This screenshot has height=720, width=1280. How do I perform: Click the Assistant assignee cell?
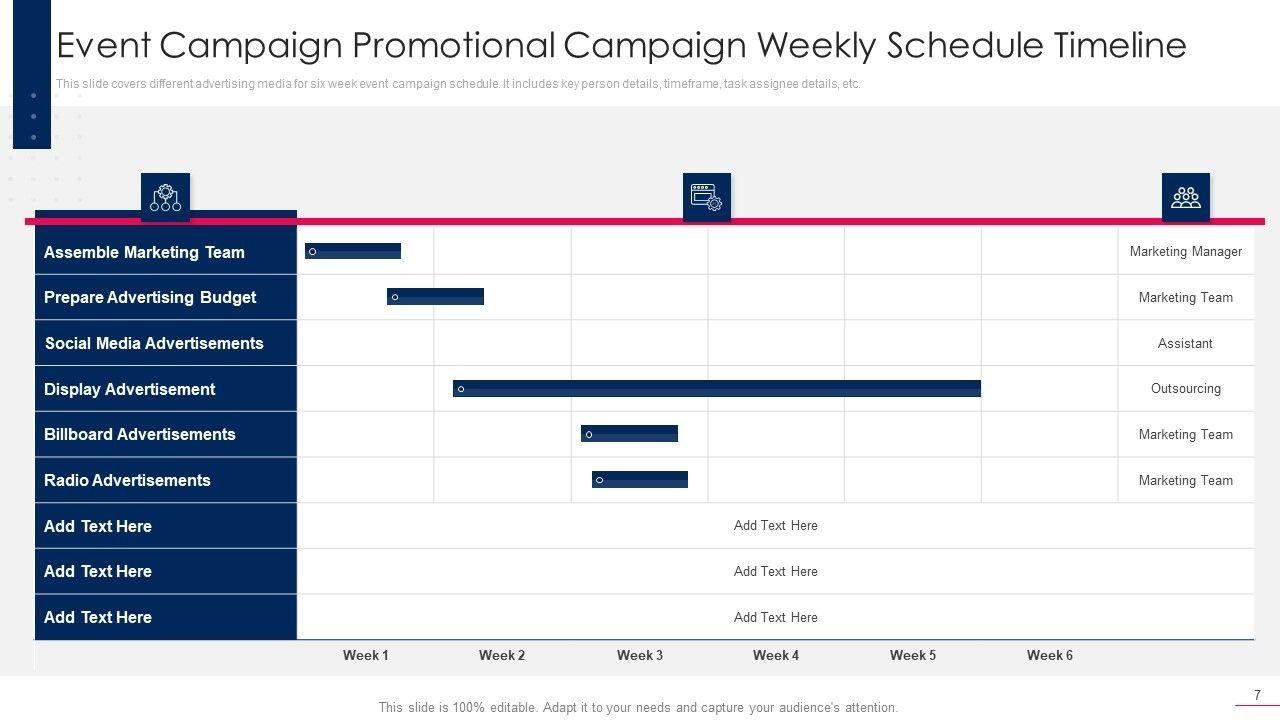click(1185, 343)
